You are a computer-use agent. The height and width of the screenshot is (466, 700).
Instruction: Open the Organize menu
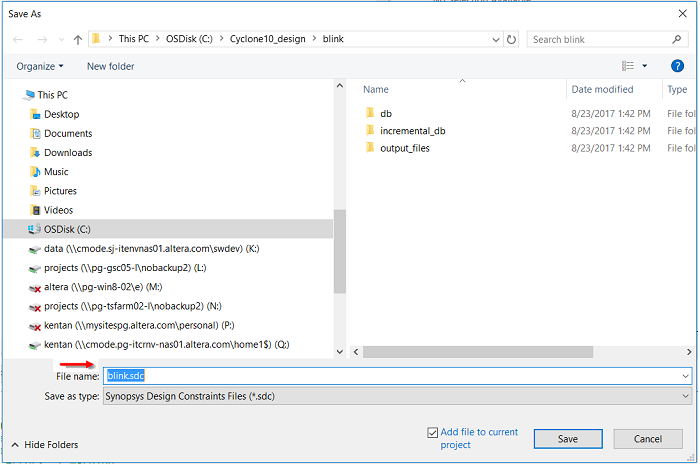pos(40,66)
